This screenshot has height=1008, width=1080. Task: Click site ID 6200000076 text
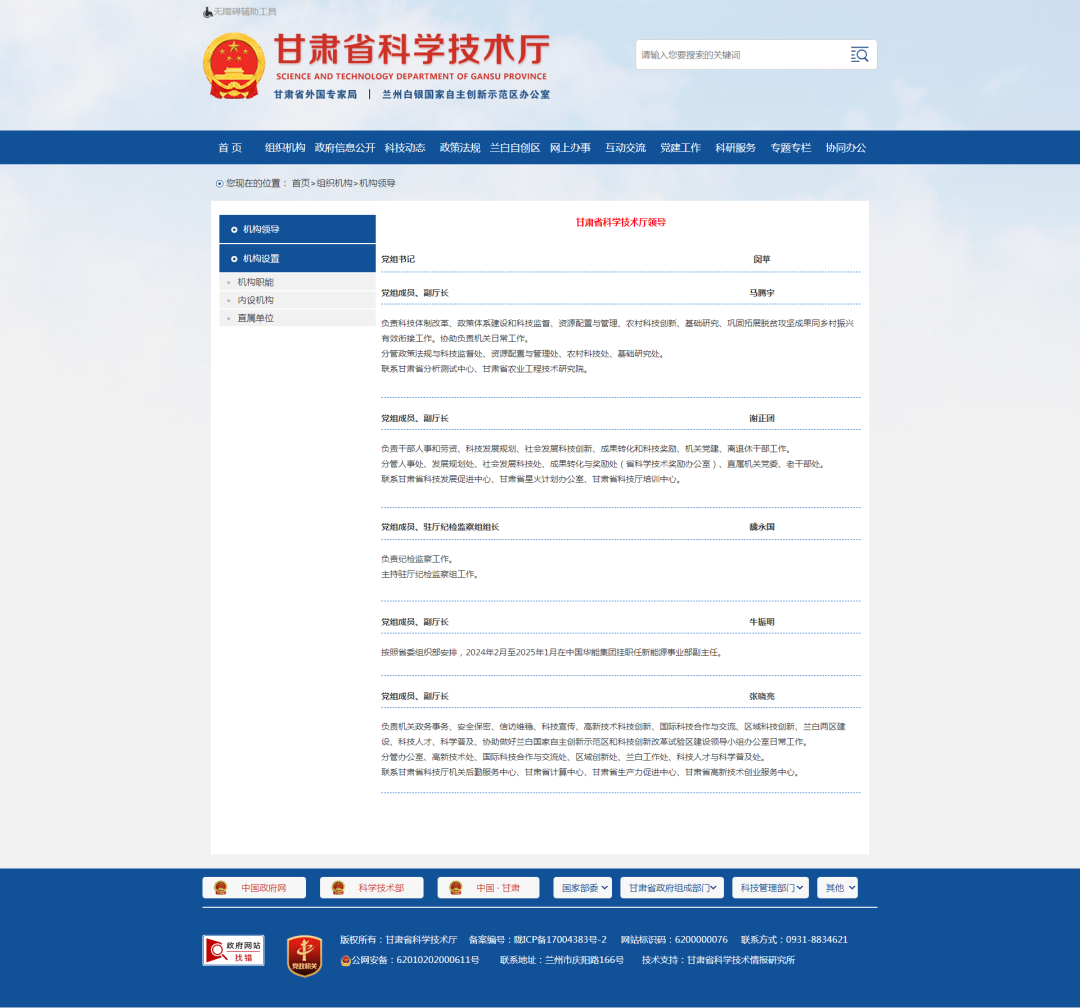pyautogui.click(x=701, y=940)
